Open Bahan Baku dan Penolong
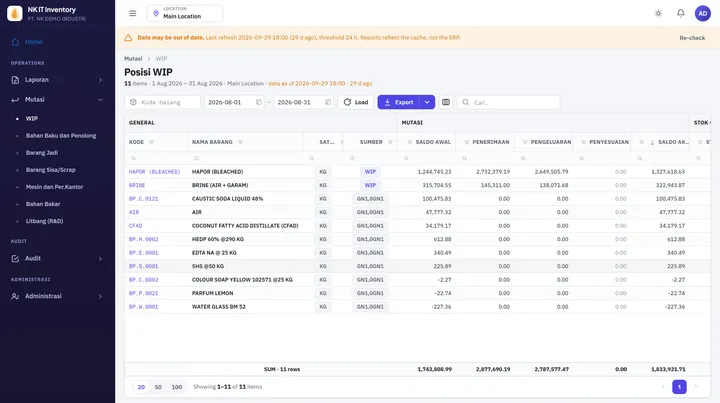Screen dimensions: 720x403 (61, 135)
